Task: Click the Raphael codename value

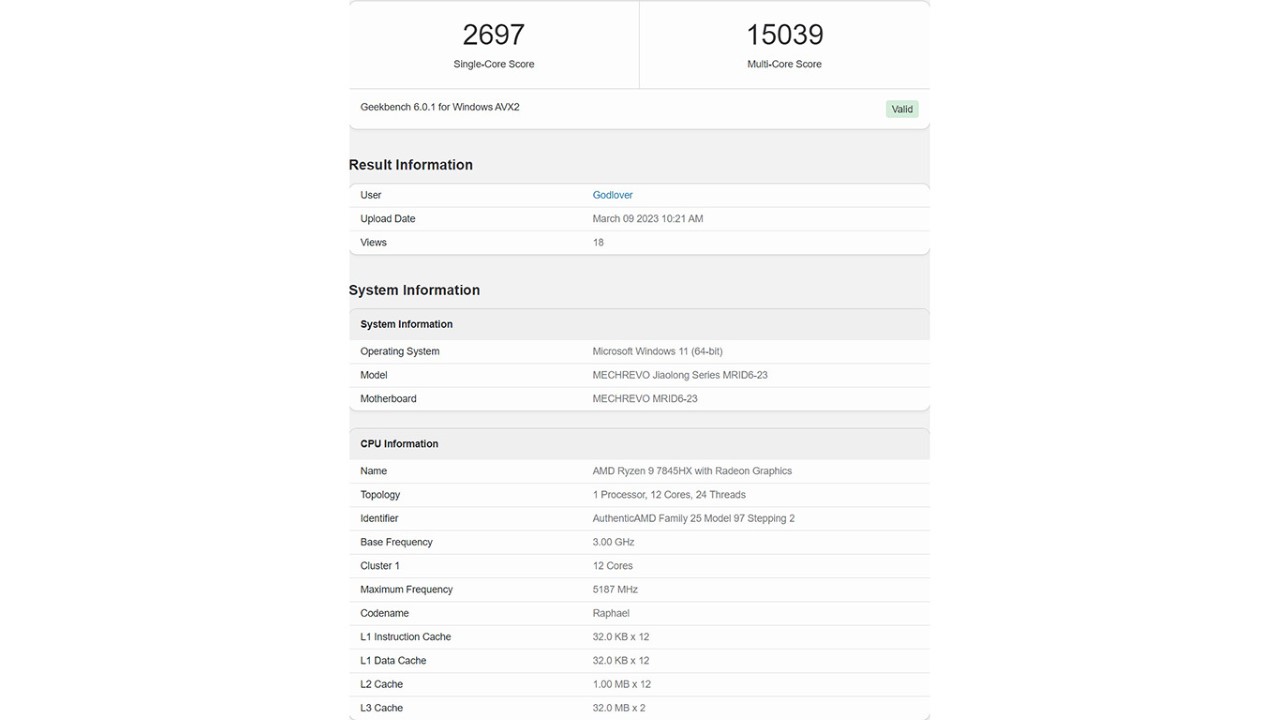Action: [x=611, y=613]
